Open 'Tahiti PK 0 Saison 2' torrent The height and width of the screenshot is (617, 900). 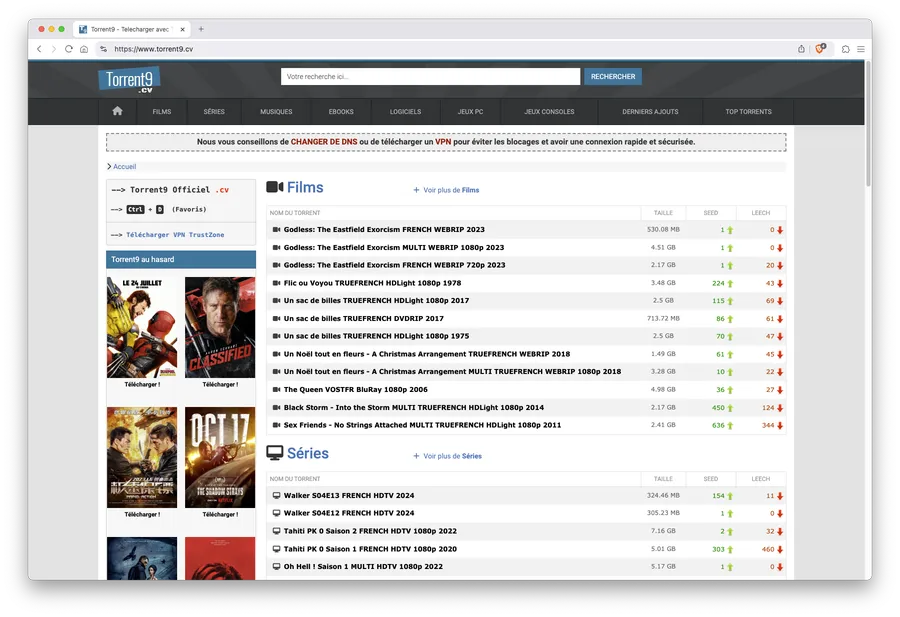coord(370,531)
